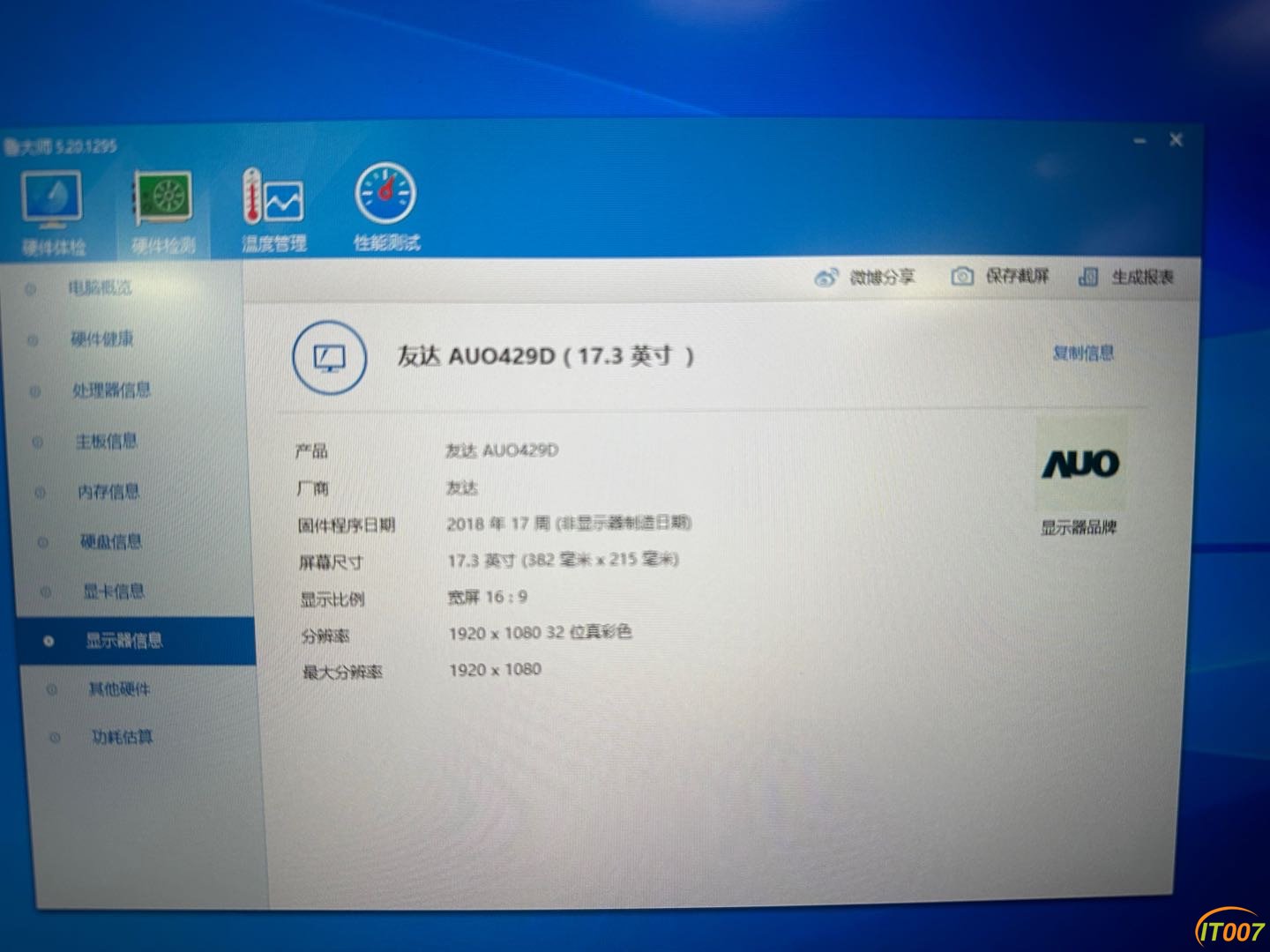This screenshot has height=952, width=1270.
Task: Click the 复制信息 link
Action: [1083, 353]
